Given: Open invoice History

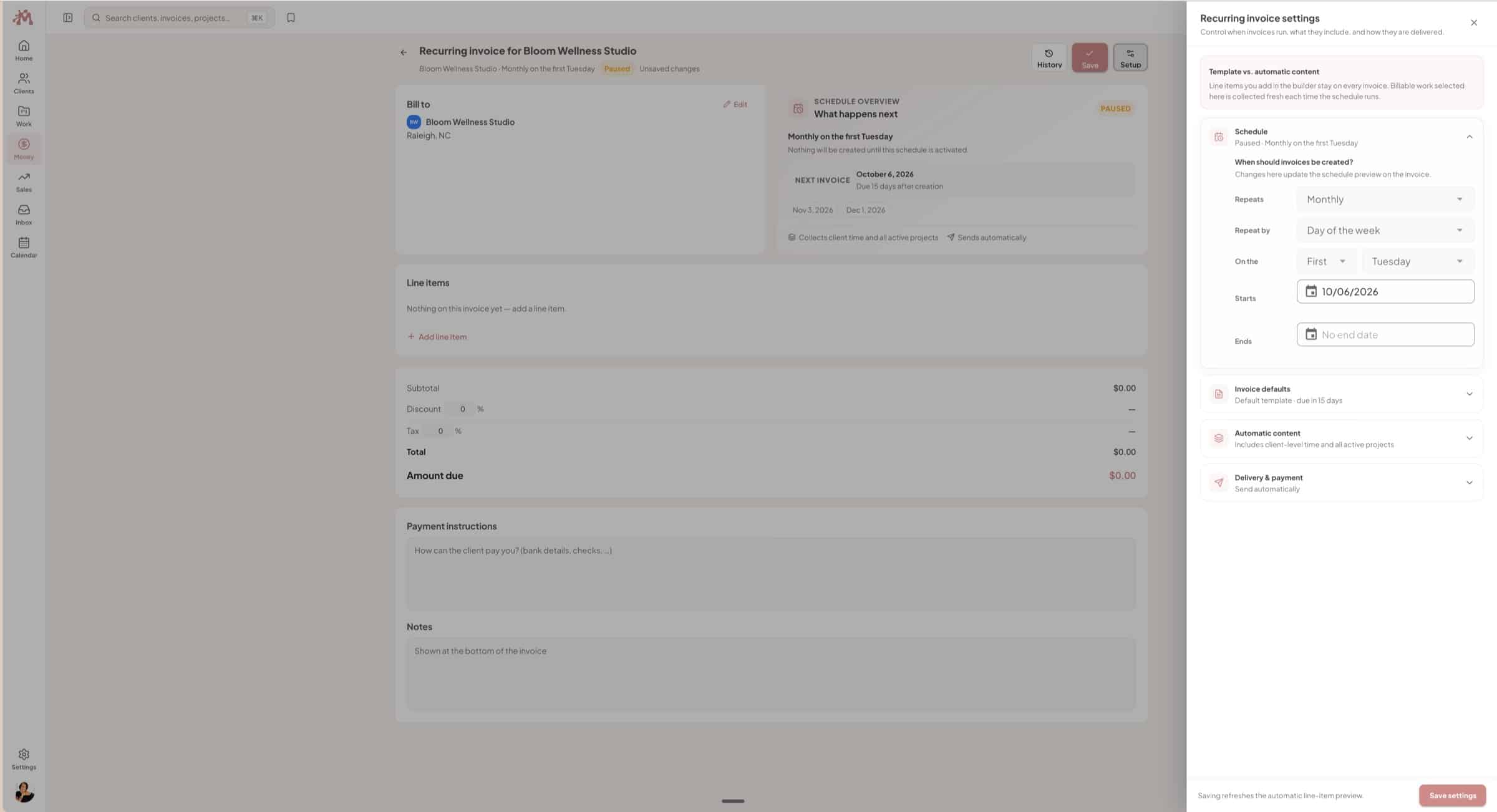Looking at the screenshot, I should tap(1049, 57).
